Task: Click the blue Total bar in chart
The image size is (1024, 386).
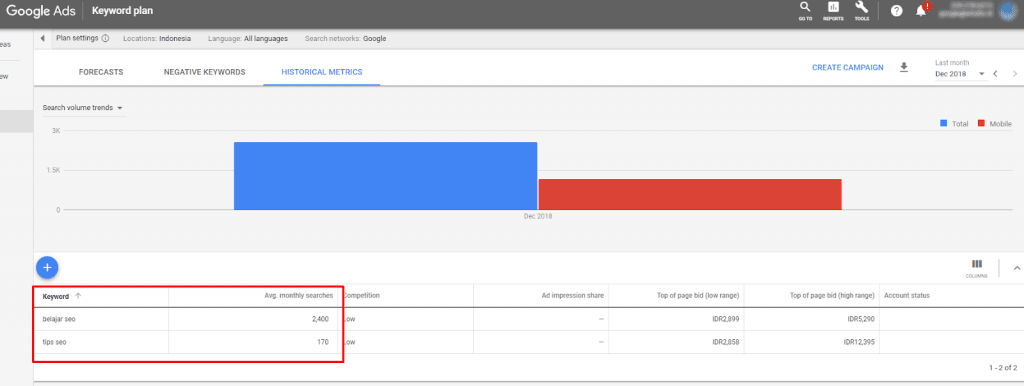Action: pos(385,176)
